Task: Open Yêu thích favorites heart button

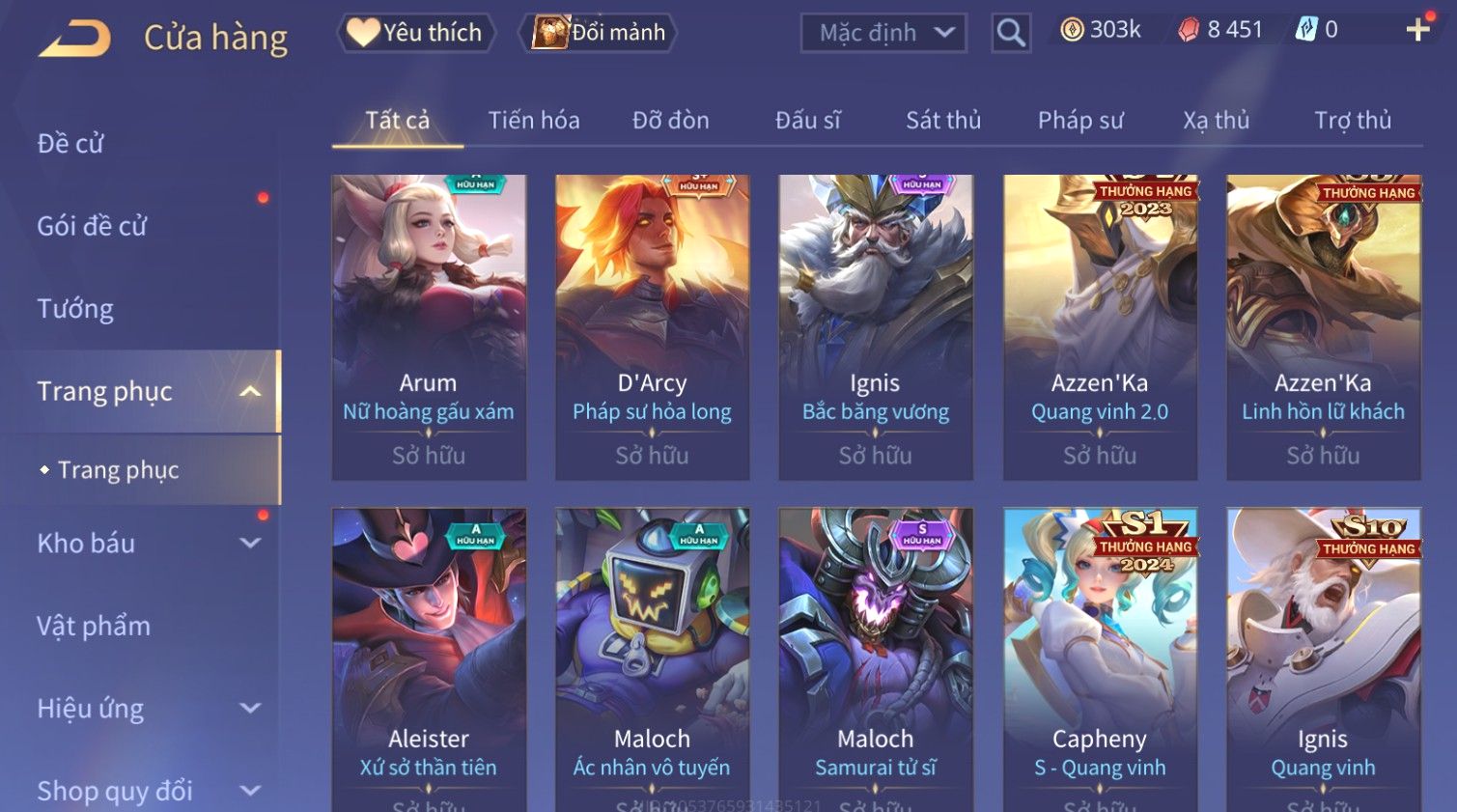Action: click(415, 33)
